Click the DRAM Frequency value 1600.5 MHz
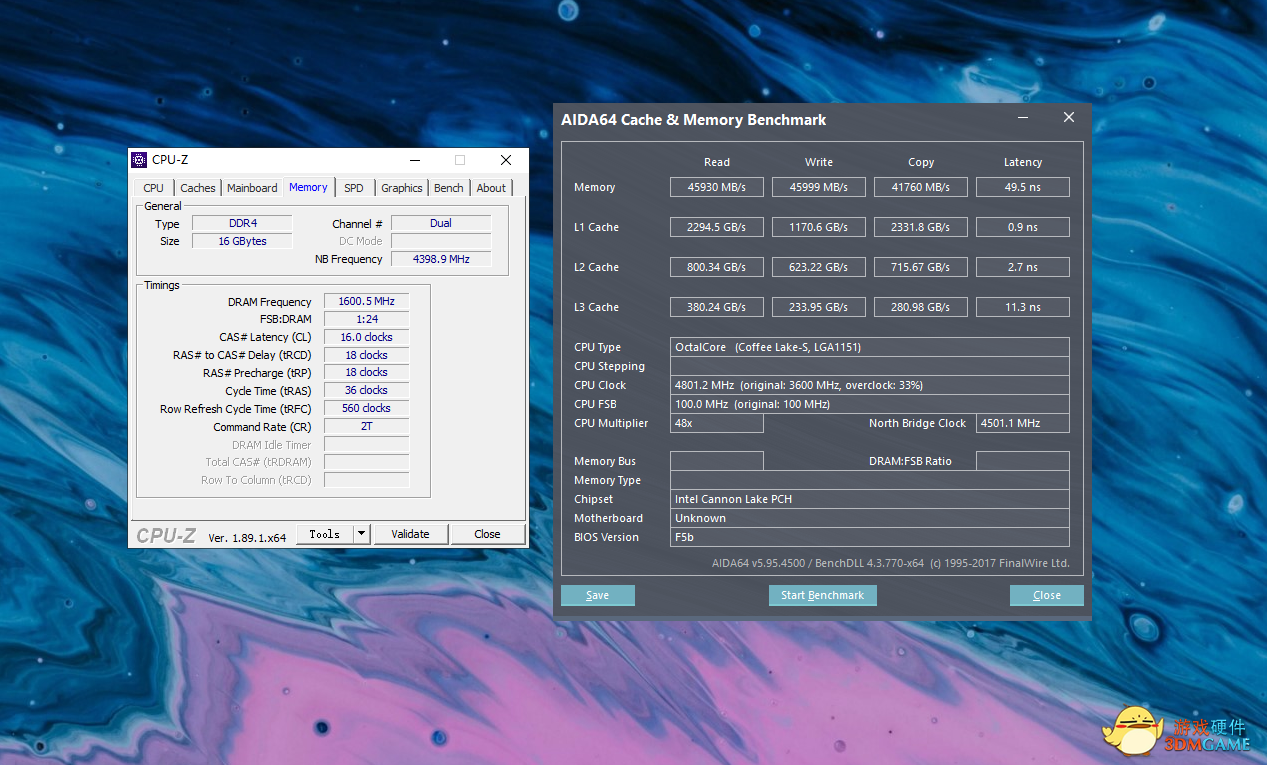 click(x=366, y=301)
